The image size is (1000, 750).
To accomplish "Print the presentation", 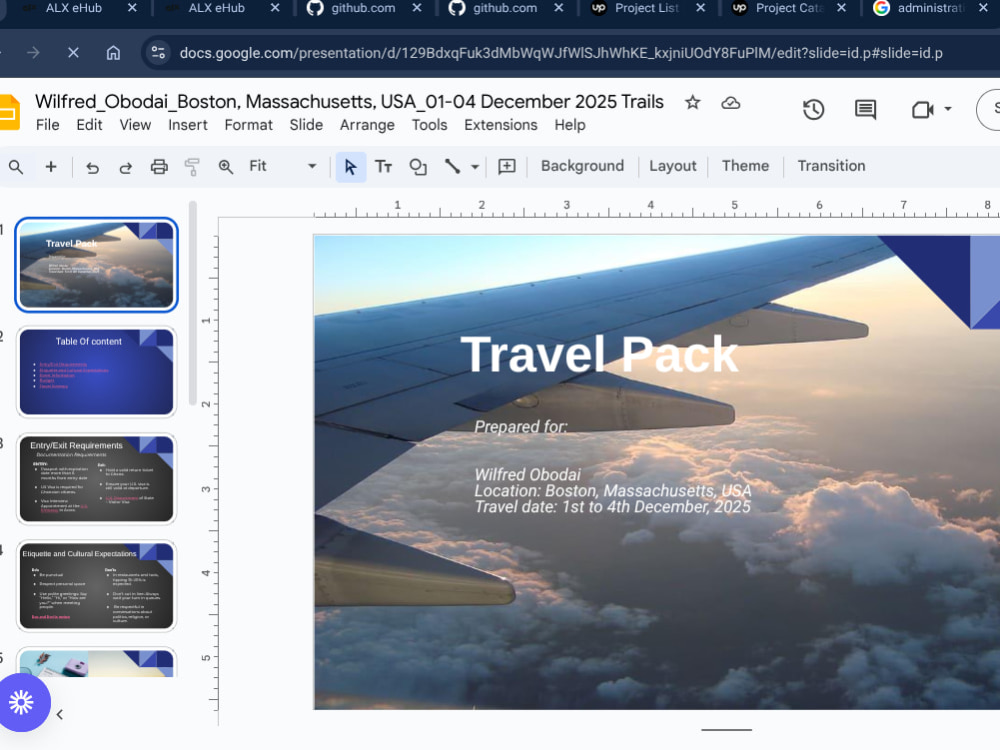I will 159,167.
